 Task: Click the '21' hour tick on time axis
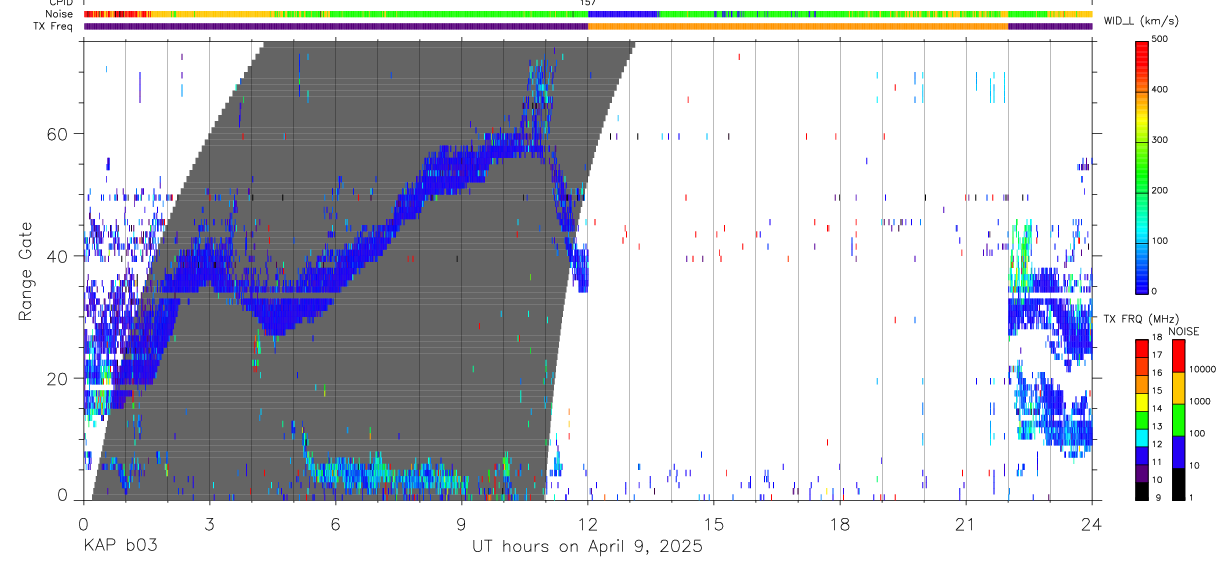click(966, 524)
